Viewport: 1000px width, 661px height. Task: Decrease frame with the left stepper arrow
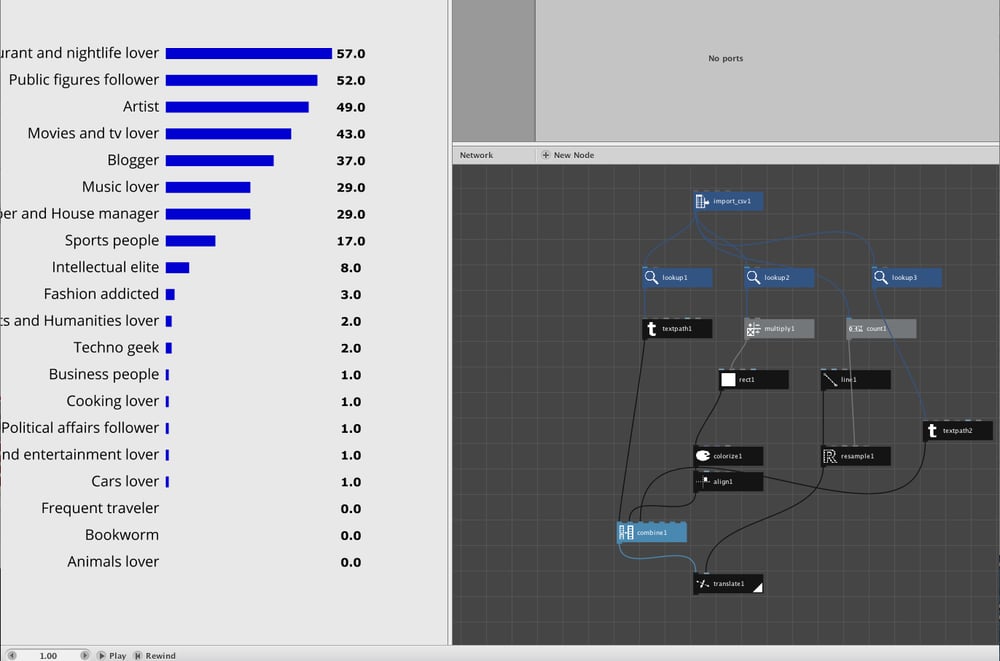11,655
